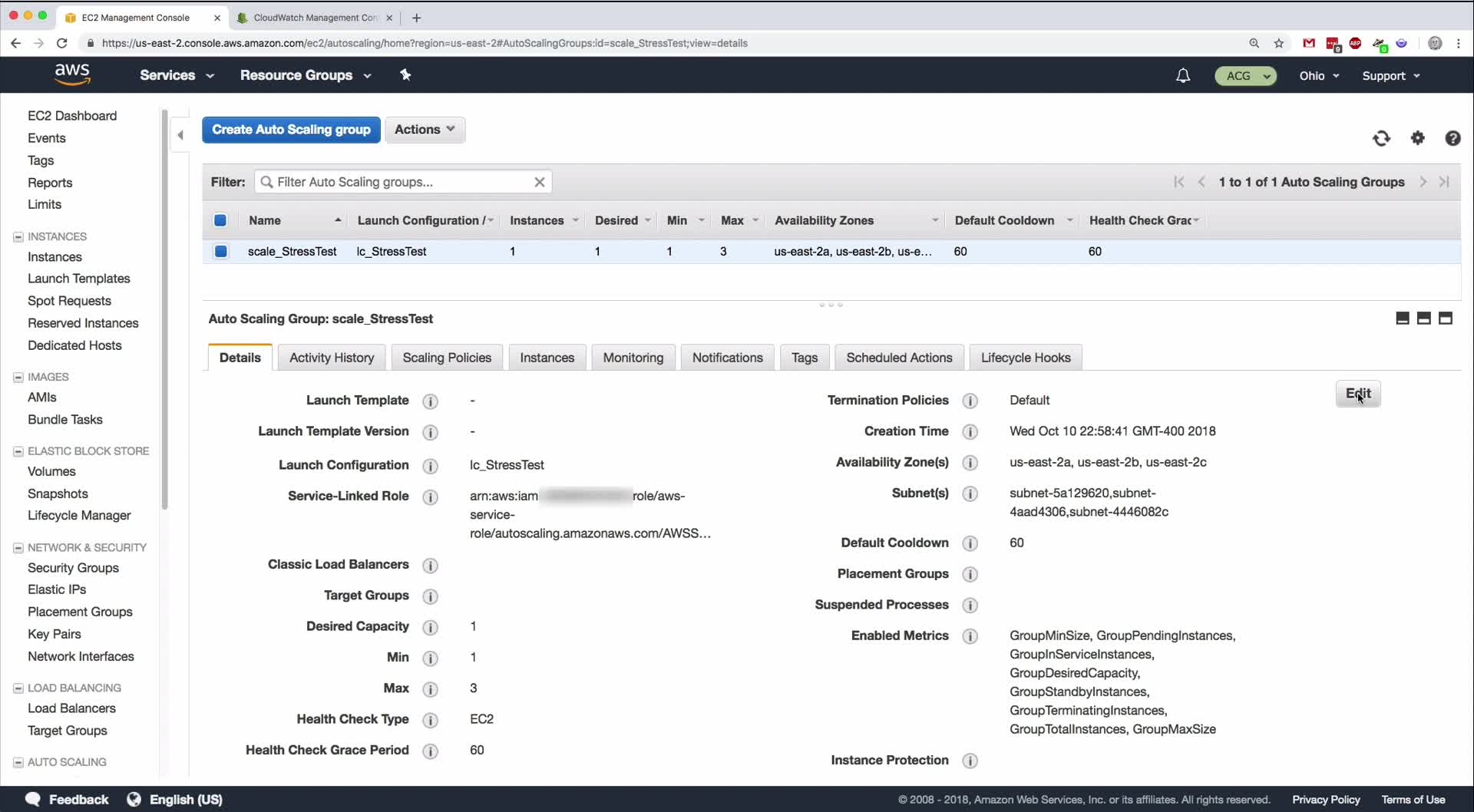Show info for Termination Policies
The width and height of the screenshot is (1474, 812).
point(970,401)
